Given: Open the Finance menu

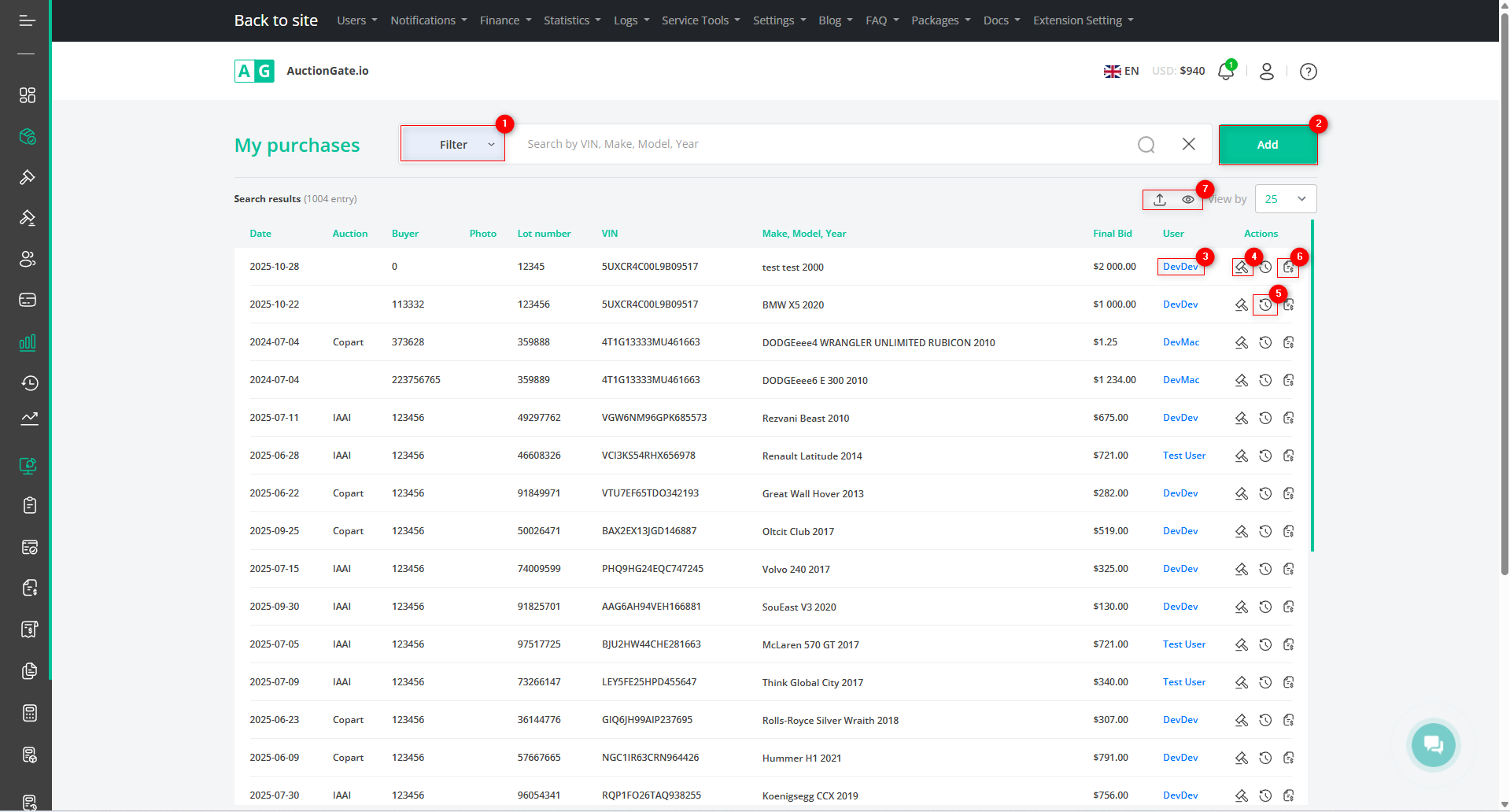Looking at the screenshot, I should tap(505, 20).
